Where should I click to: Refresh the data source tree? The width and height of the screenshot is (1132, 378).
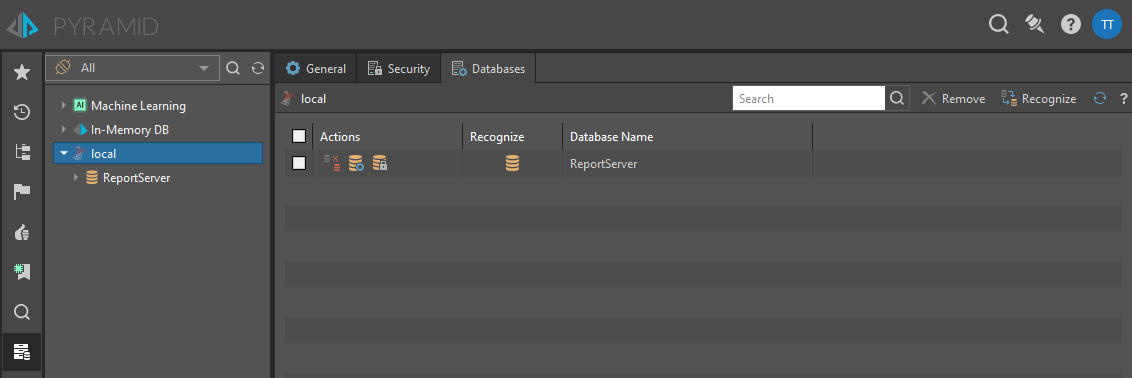point(258,68)
